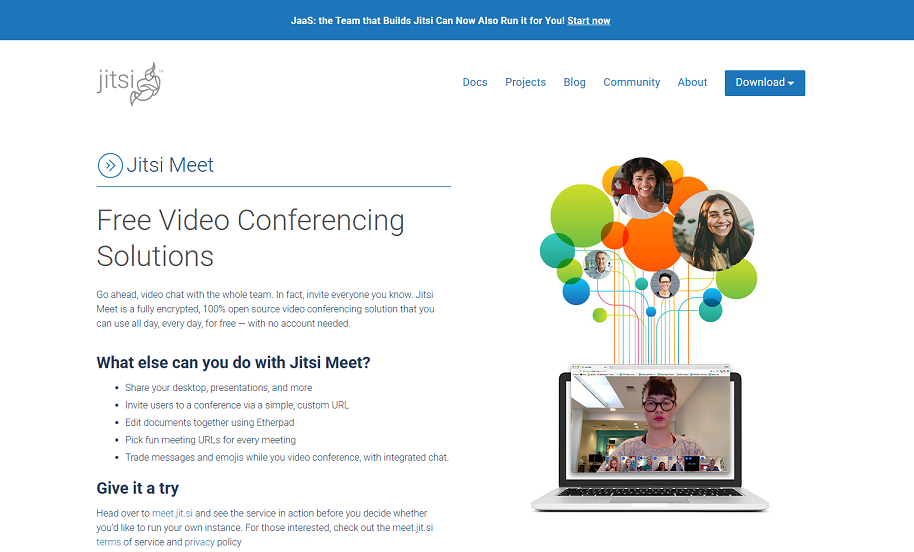914x552 pixels.
Task: Click the caret arrow on the Download button
Action: (791, 84)
